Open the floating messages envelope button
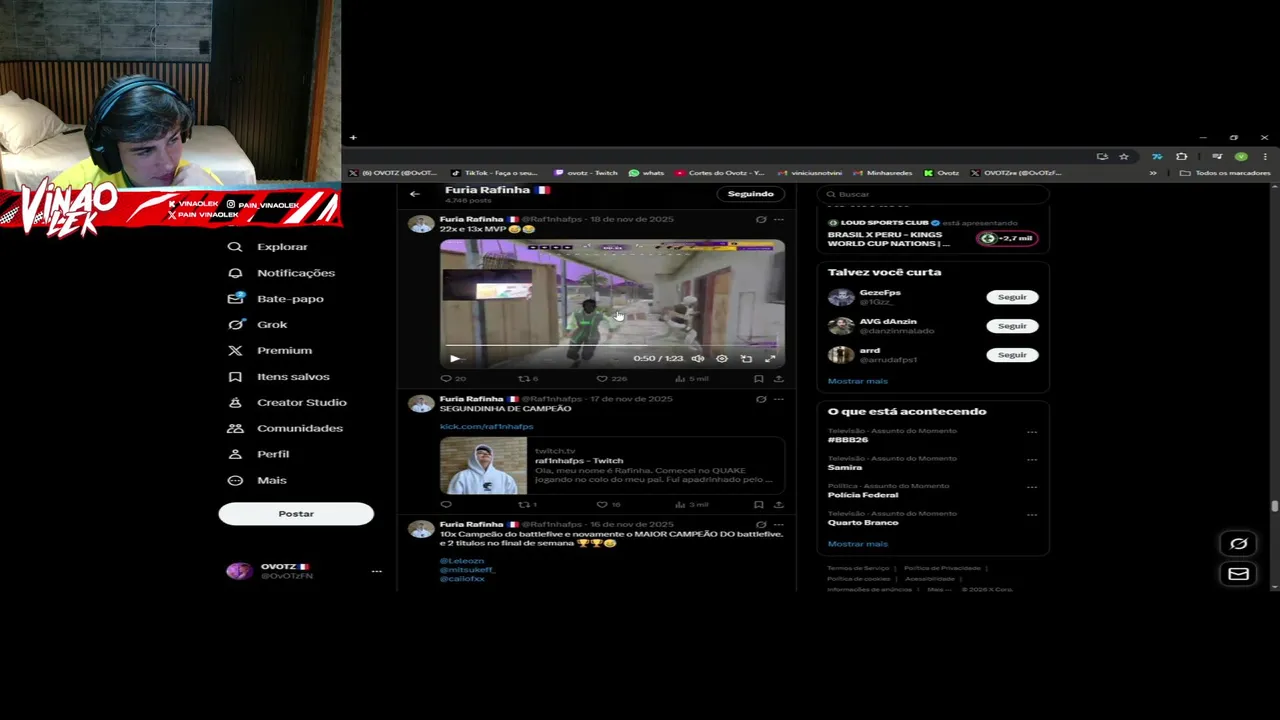The image size is (1280, 720). (1239, 574)
